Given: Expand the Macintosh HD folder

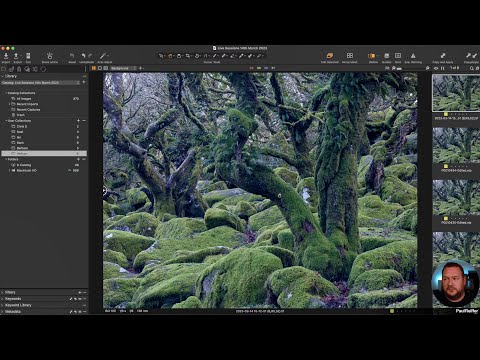Looking at the screenshot, I should 10,170.
